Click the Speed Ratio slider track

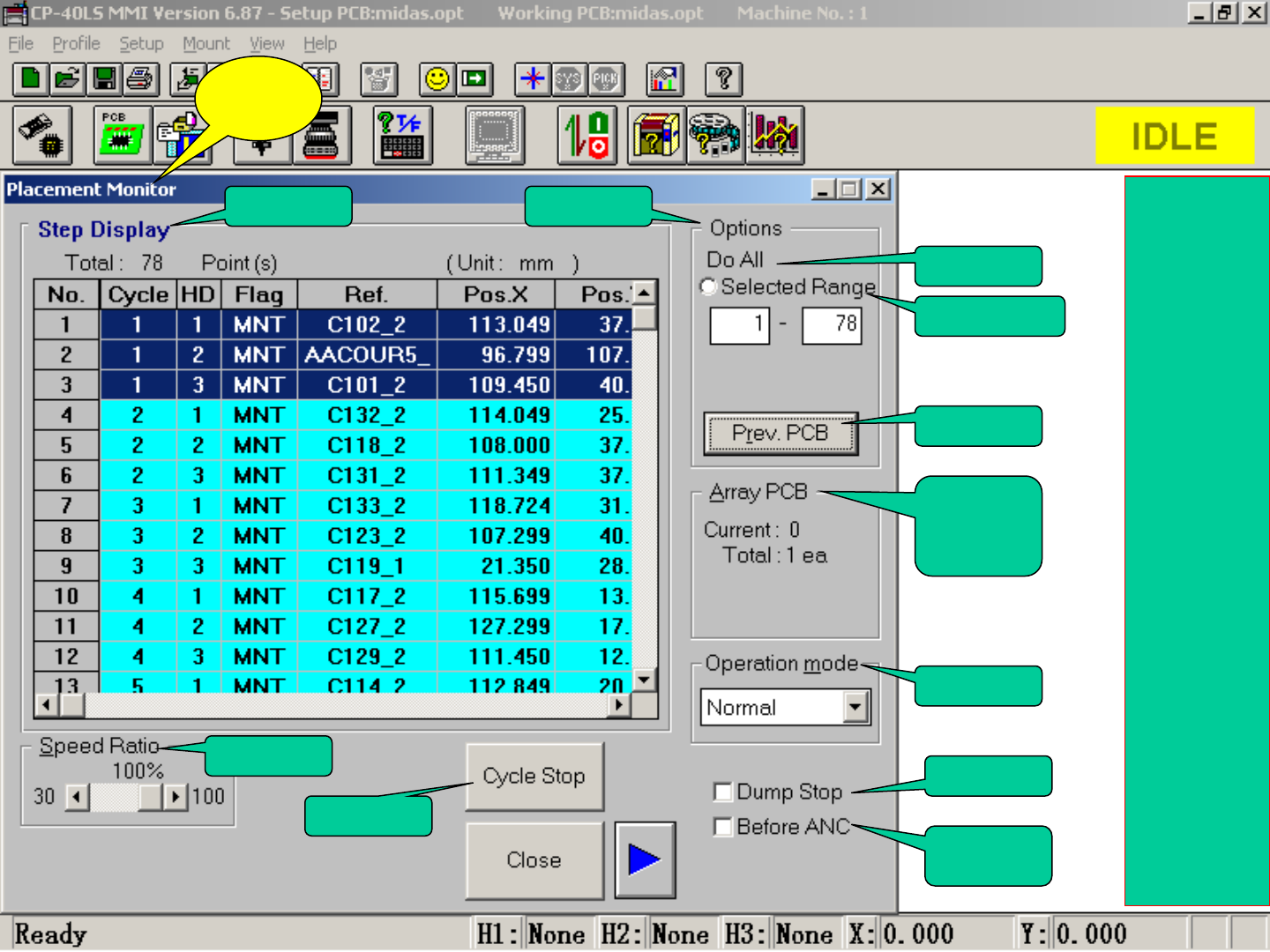click(115, 797)
